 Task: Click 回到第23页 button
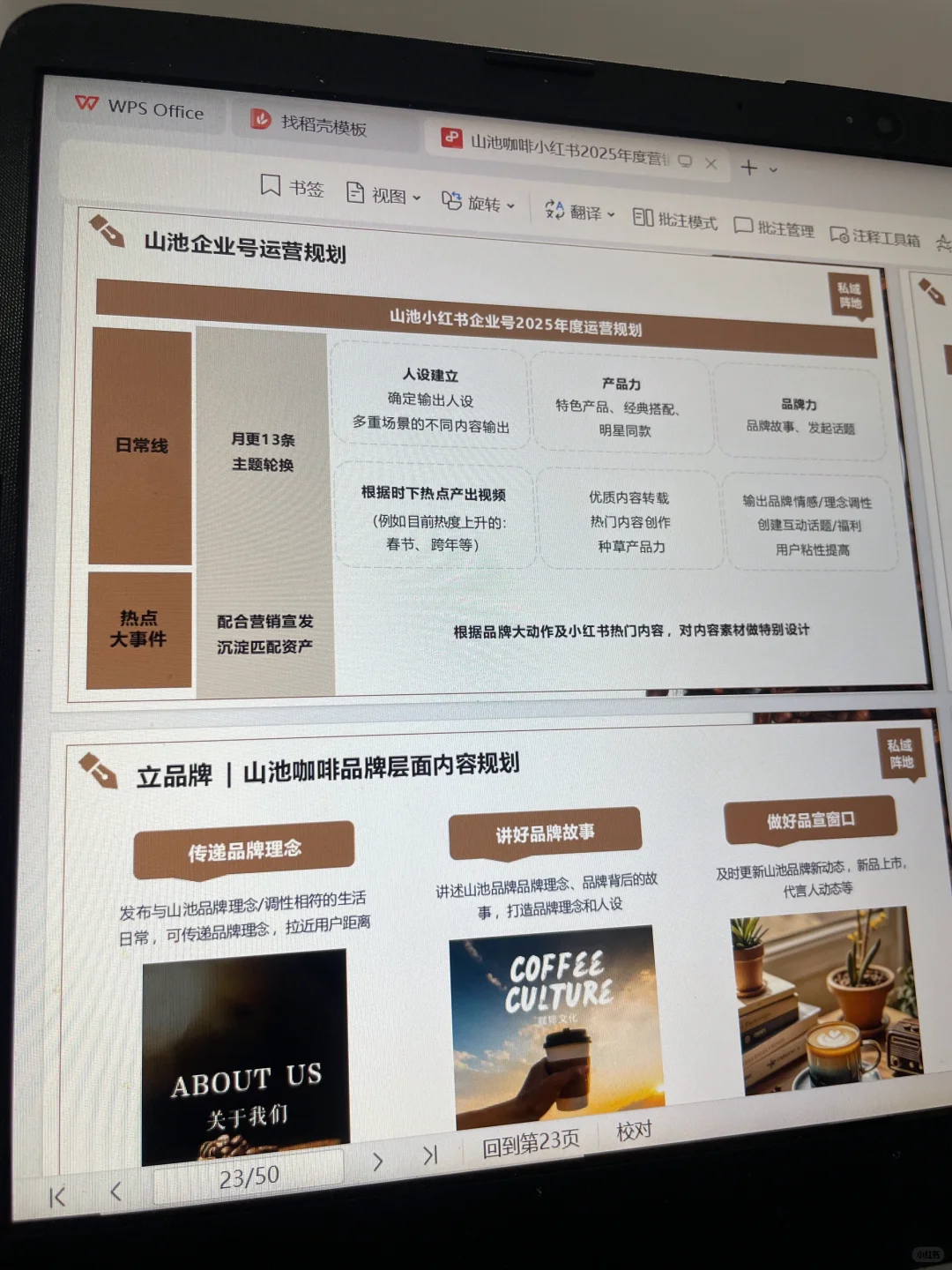[x=531, y=1143]
